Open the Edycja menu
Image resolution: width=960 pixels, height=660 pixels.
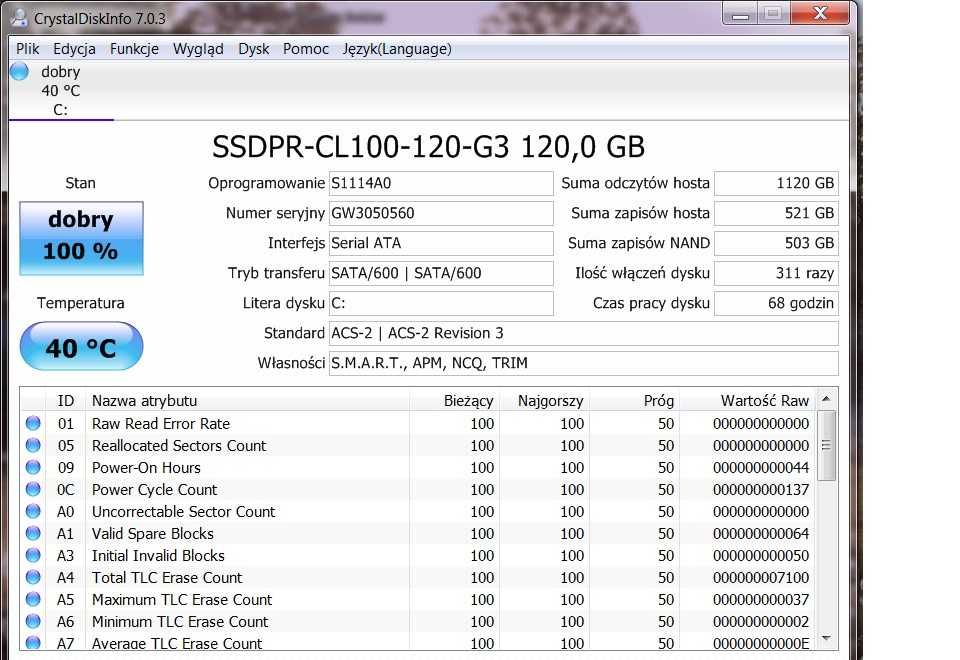[74, 49]
